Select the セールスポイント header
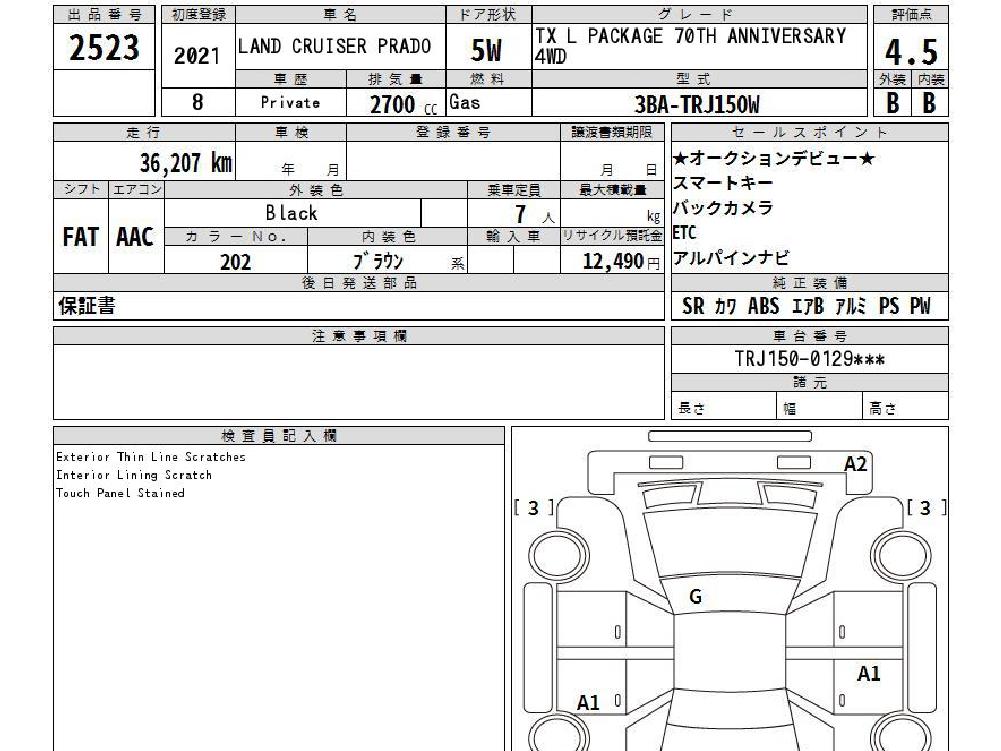The image size is (1001, 751). [x=809, y=132]
